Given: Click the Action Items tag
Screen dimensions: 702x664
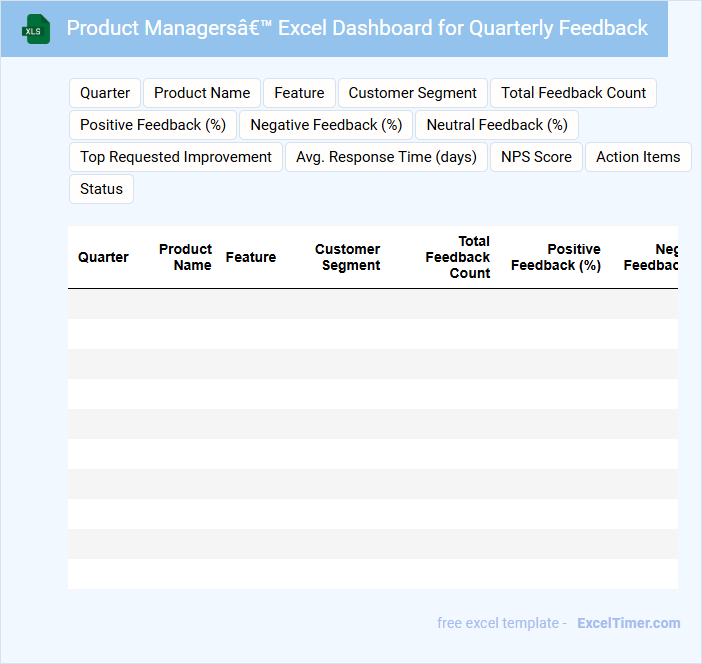Looking at the screenshot, I should [x=638, y=157].
